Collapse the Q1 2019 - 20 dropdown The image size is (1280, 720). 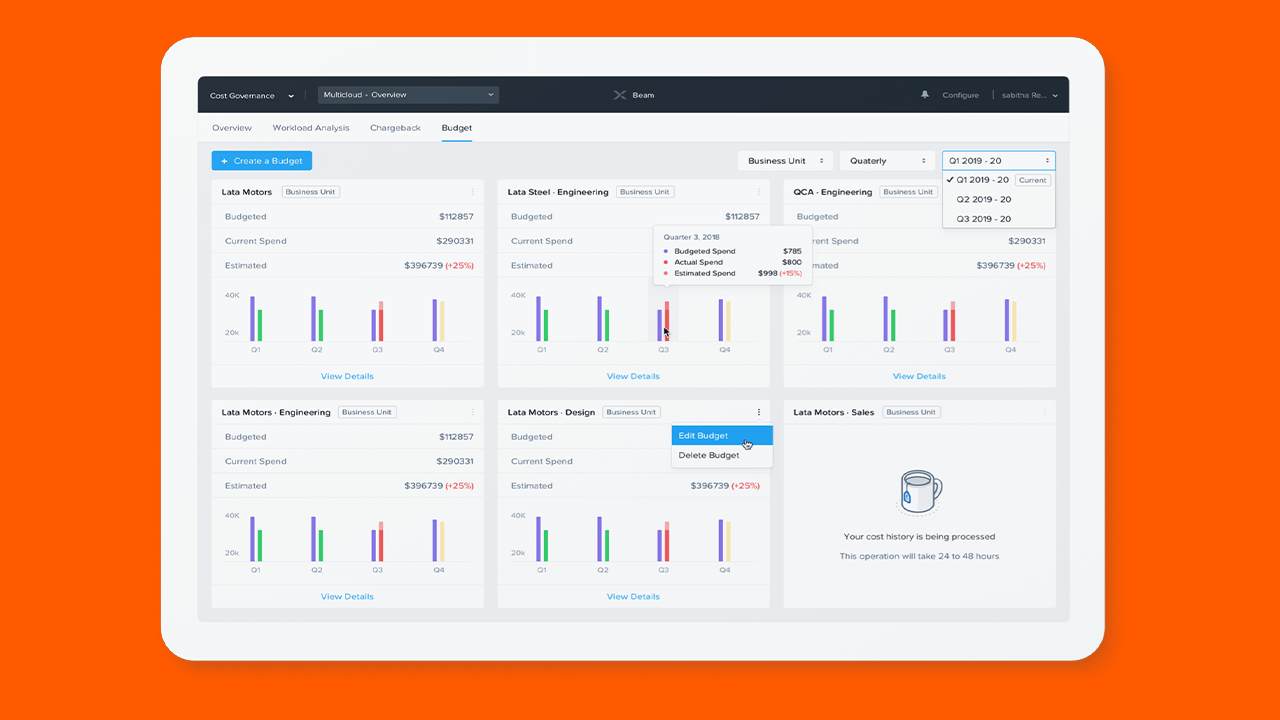[998, 161]
